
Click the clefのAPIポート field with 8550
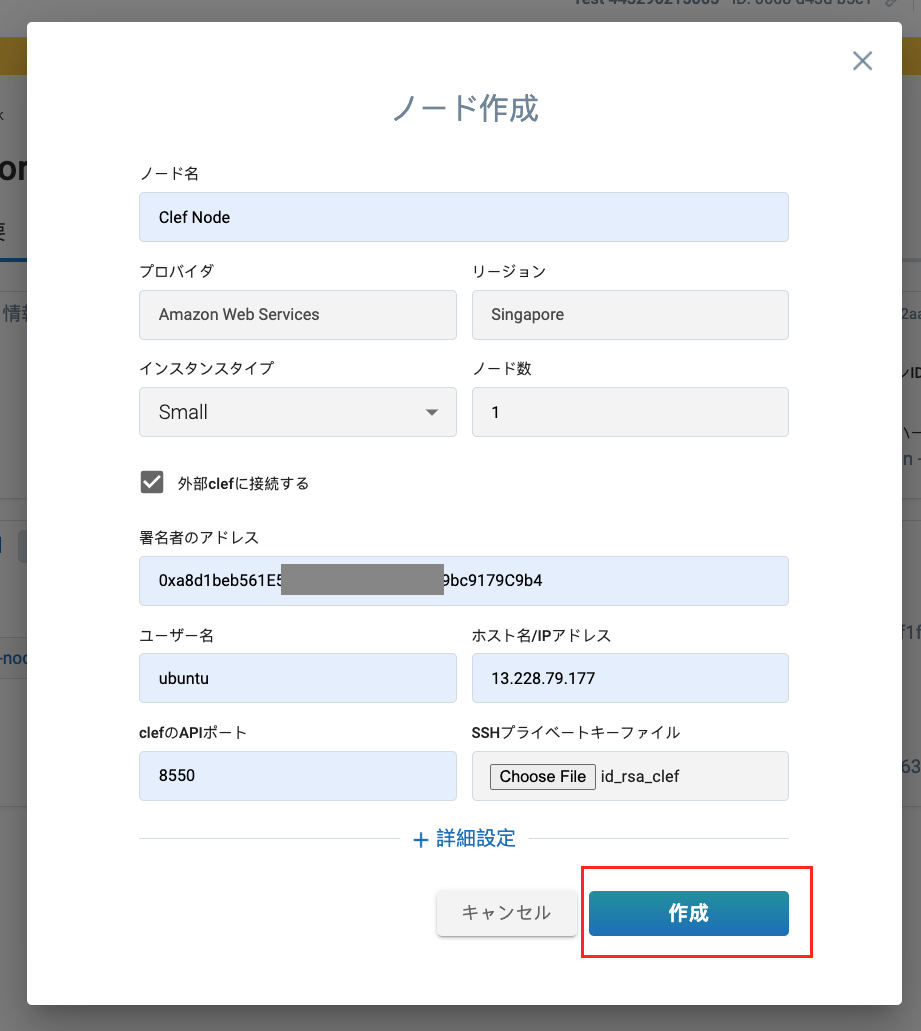[298, 776]
